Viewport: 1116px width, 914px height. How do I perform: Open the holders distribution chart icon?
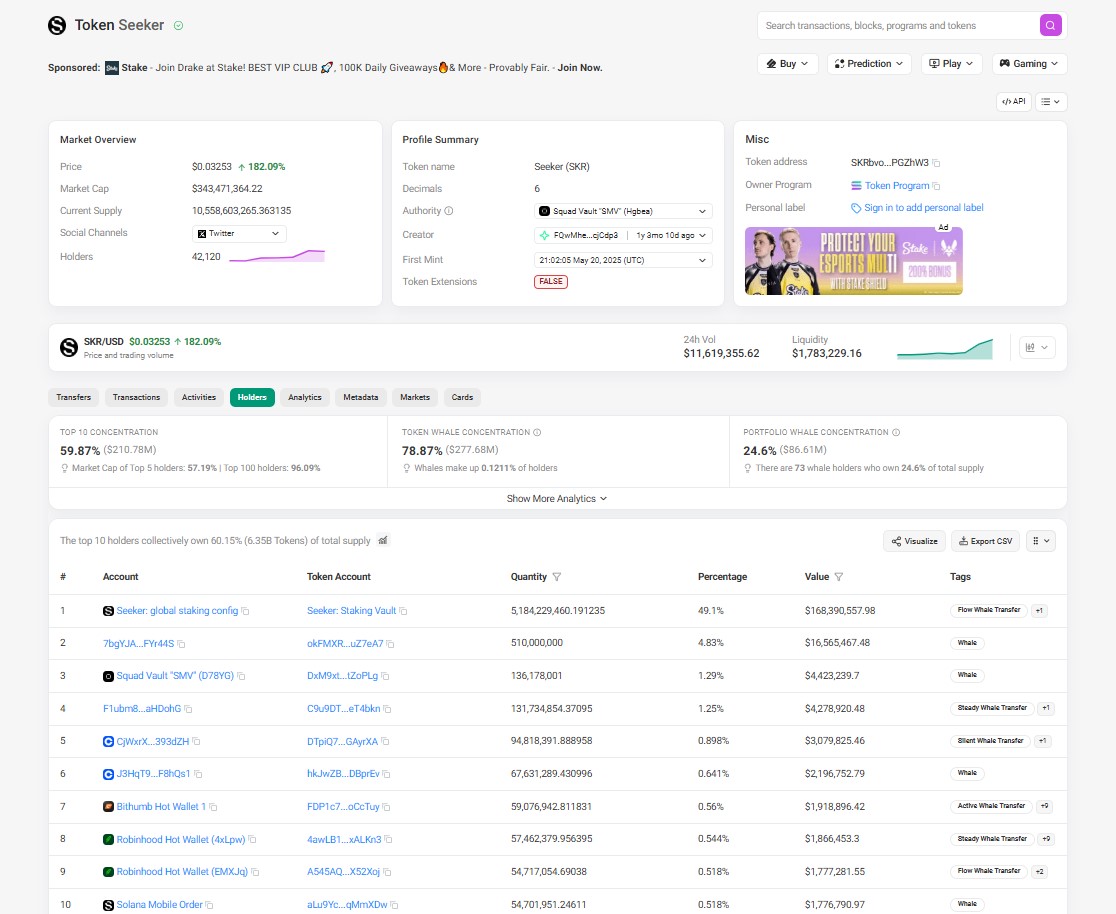coord(383,540)
